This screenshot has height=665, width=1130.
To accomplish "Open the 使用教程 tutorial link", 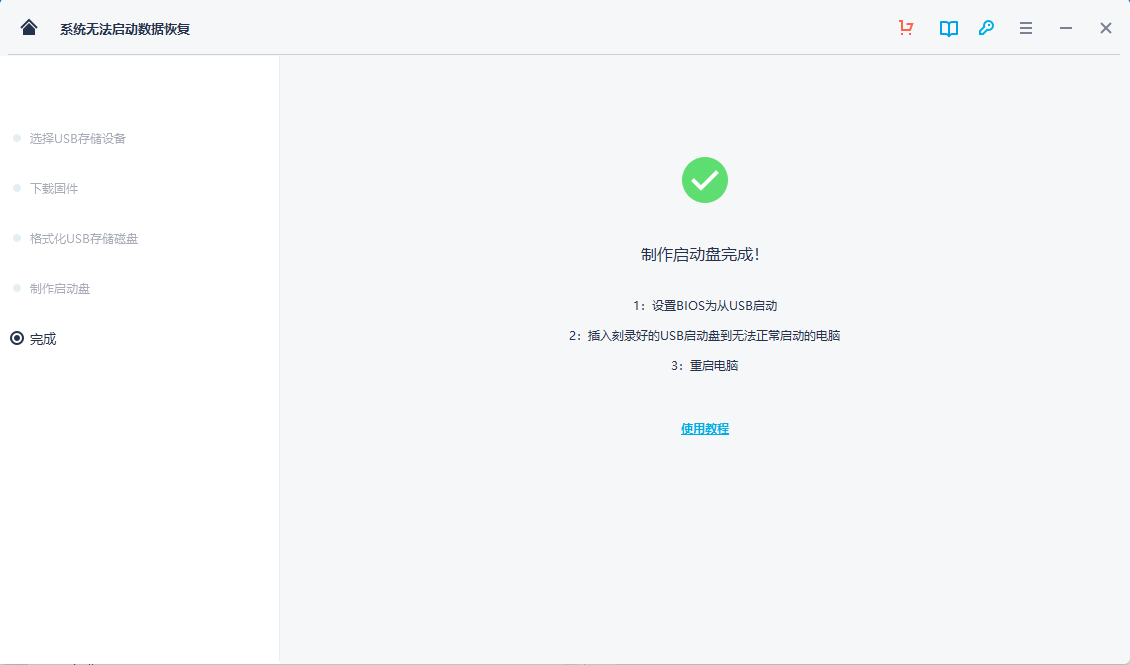I will [x=705, y=429].
